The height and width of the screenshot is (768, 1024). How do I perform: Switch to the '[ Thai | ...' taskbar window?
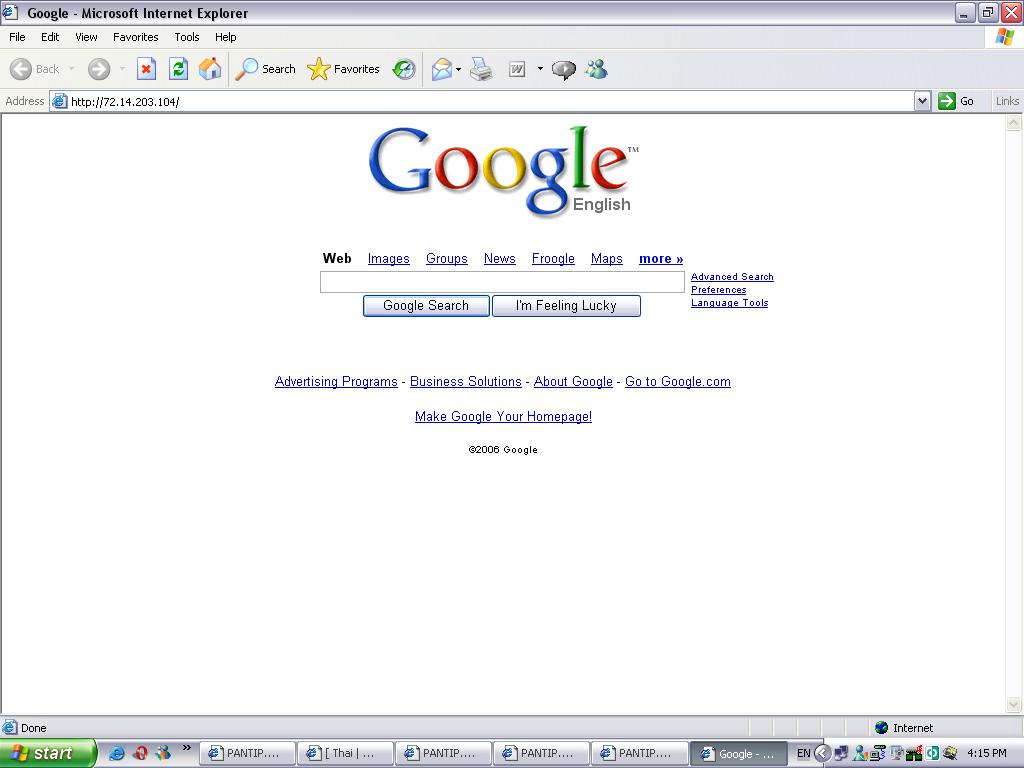click(x=345, y=753)
